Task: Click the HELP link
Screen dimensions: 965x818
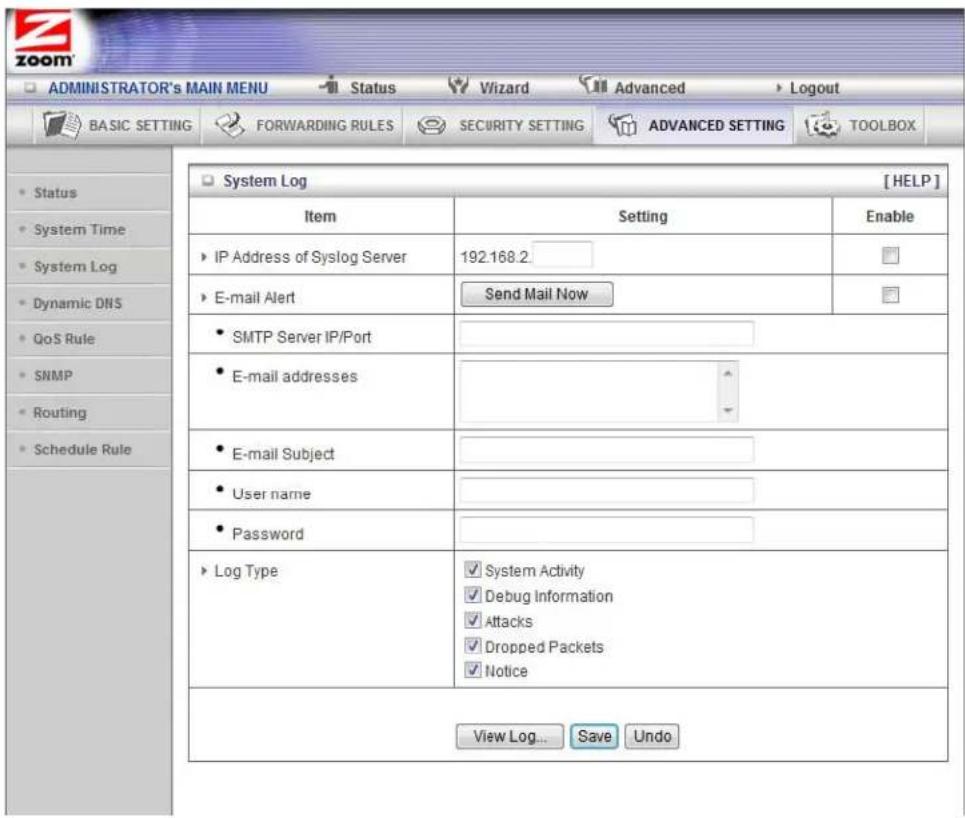Action: [x=911, y=181]
